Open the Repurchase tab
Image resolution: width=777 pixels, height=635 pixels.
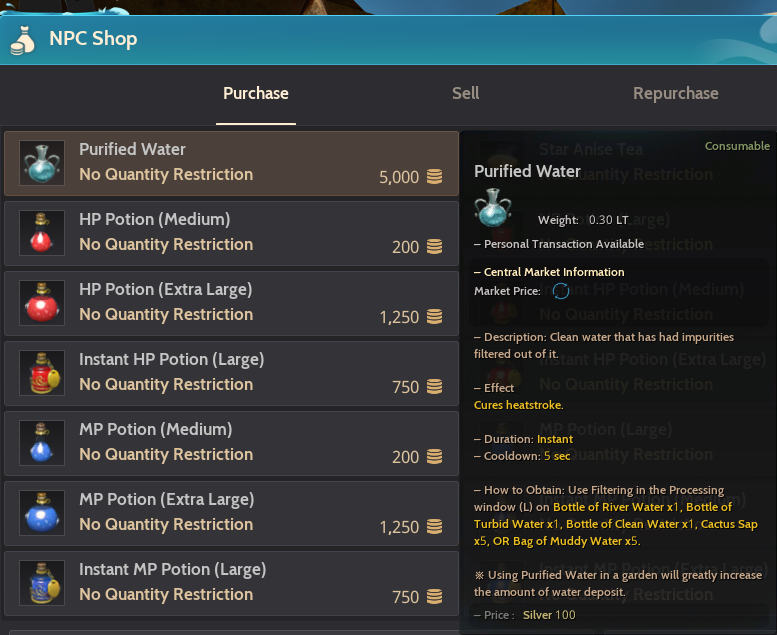click(x=675, y=94)
